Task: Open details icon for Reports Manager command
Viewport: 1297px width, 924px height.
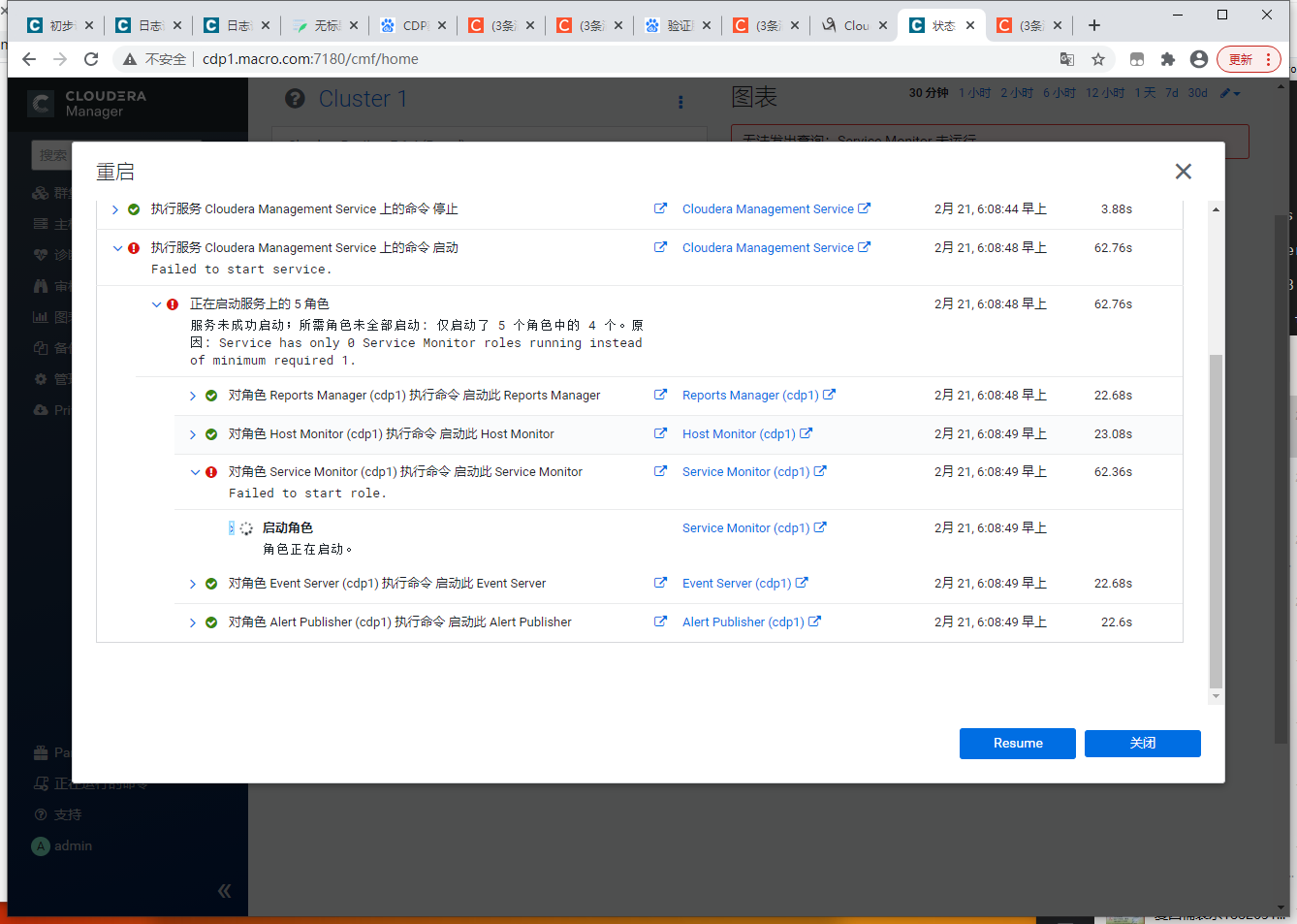Action: [660, 395]
